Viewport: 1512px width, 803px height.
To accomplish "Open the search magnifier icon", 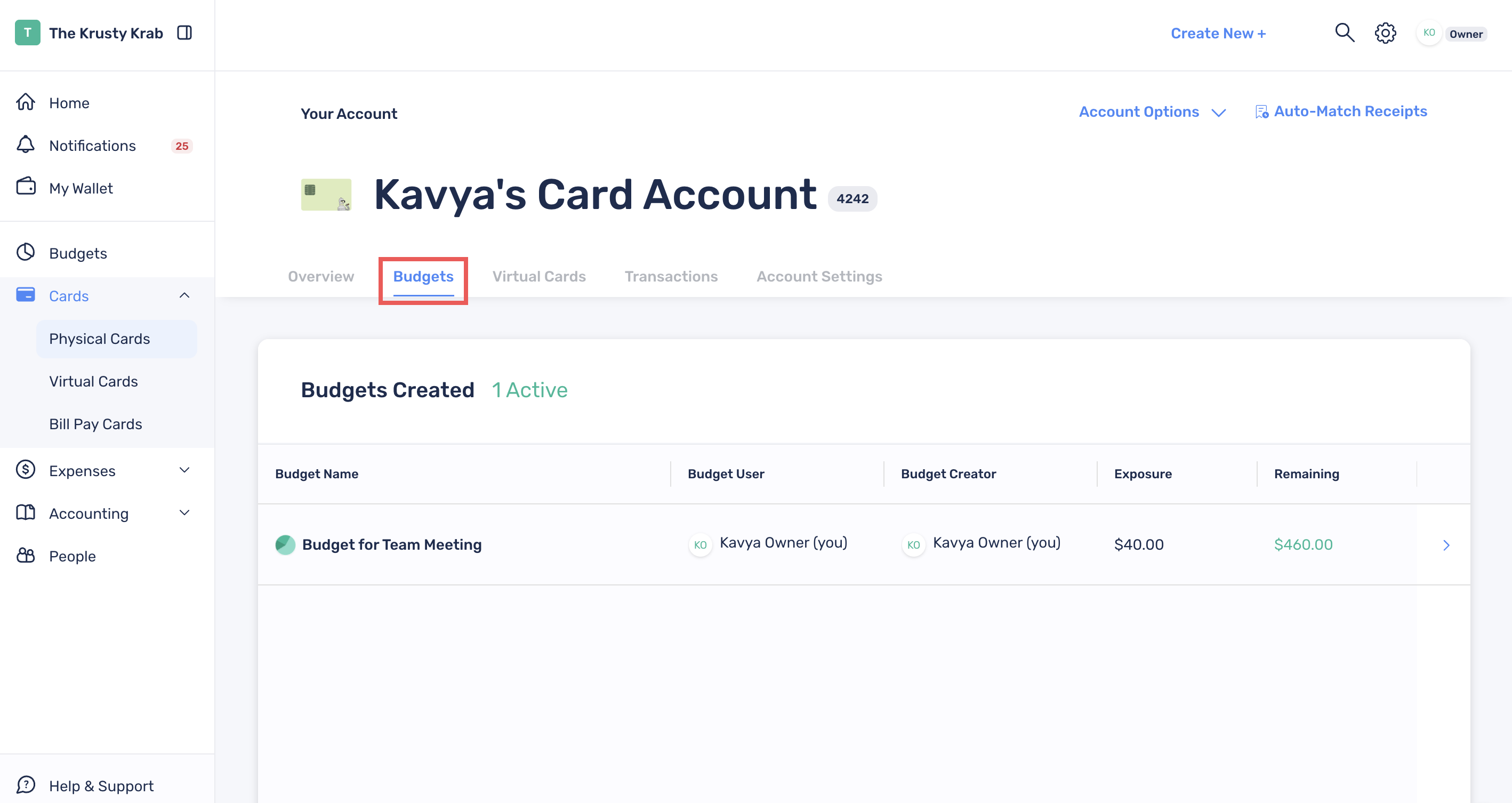I will [x=1345, y=33].
